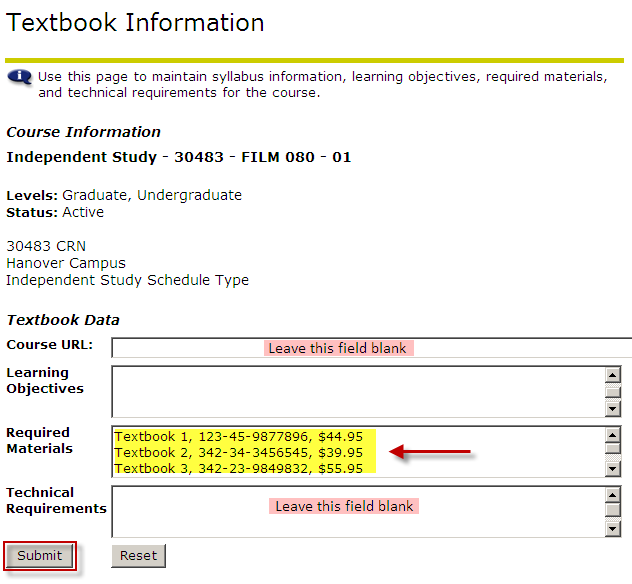Click scroll-up arrow in Technical Requirements box
The height and width of the screenshot is (584, 632).
(x=612, y=495)
